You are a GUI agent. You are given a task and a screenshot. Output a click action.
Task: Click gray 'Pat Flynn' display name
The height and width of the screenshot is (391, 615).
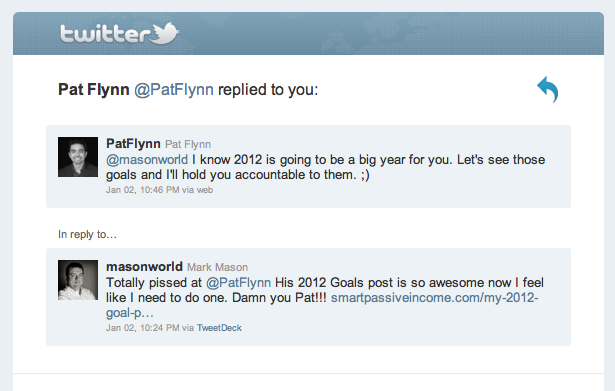188,144
